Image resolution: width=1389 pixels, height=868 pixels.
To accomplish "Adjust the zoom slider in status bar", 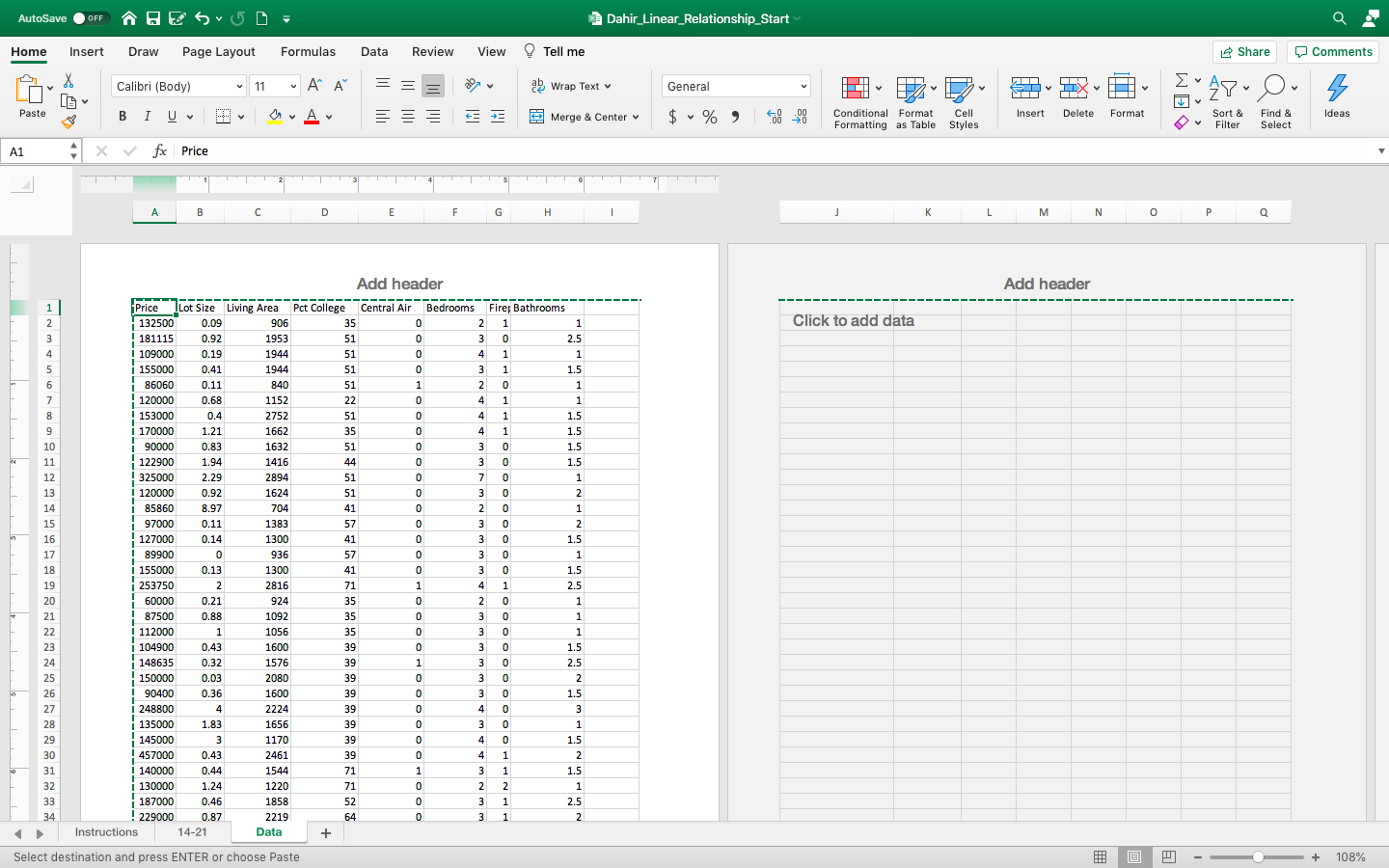I will [1258, 857].
